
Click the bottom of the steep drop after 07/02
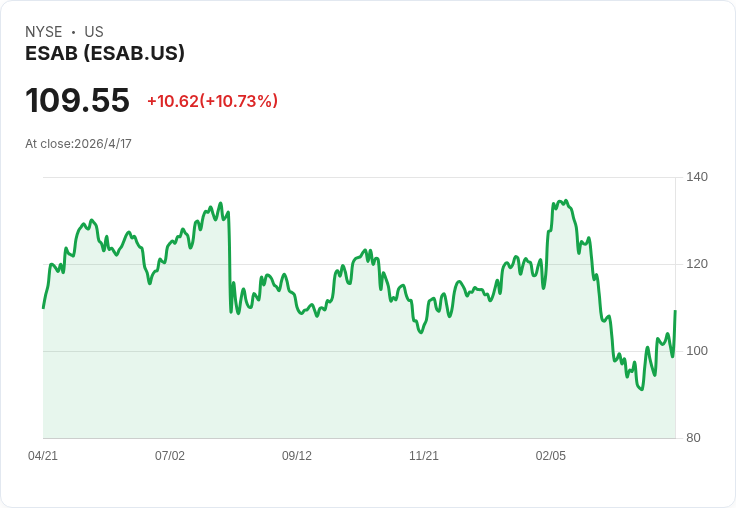tap(231, 312)
